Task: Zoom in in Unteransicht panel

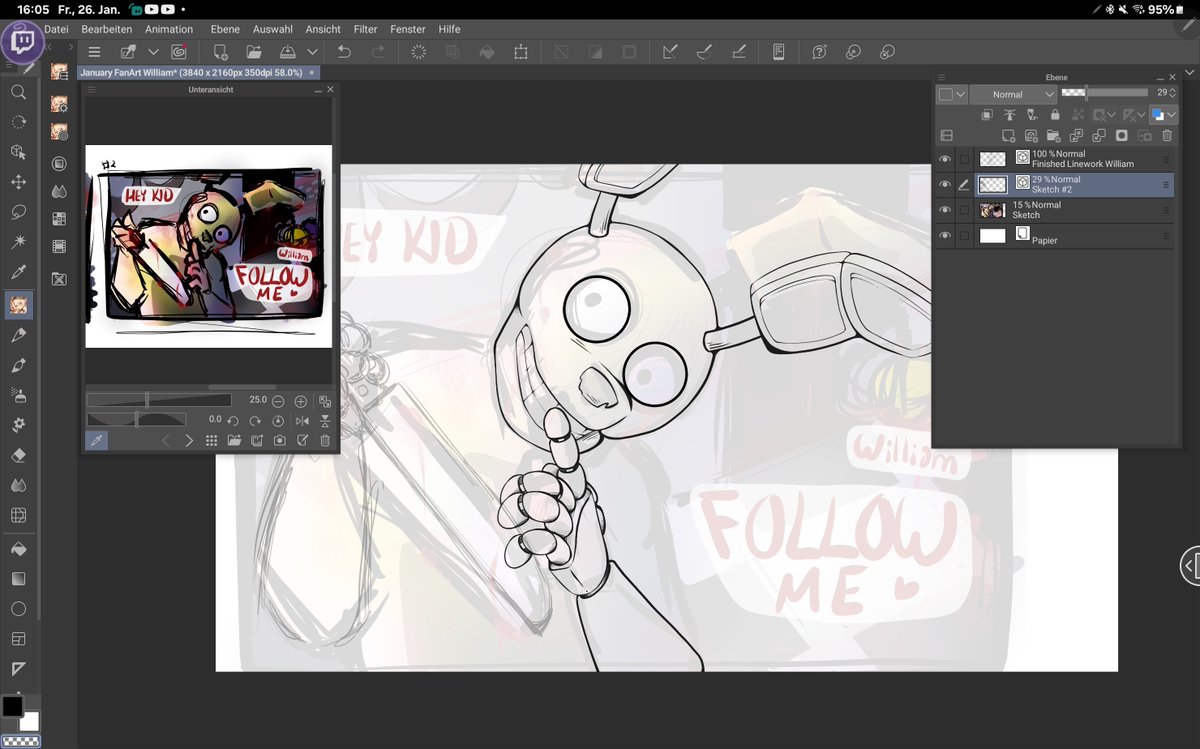Action: 300,400
